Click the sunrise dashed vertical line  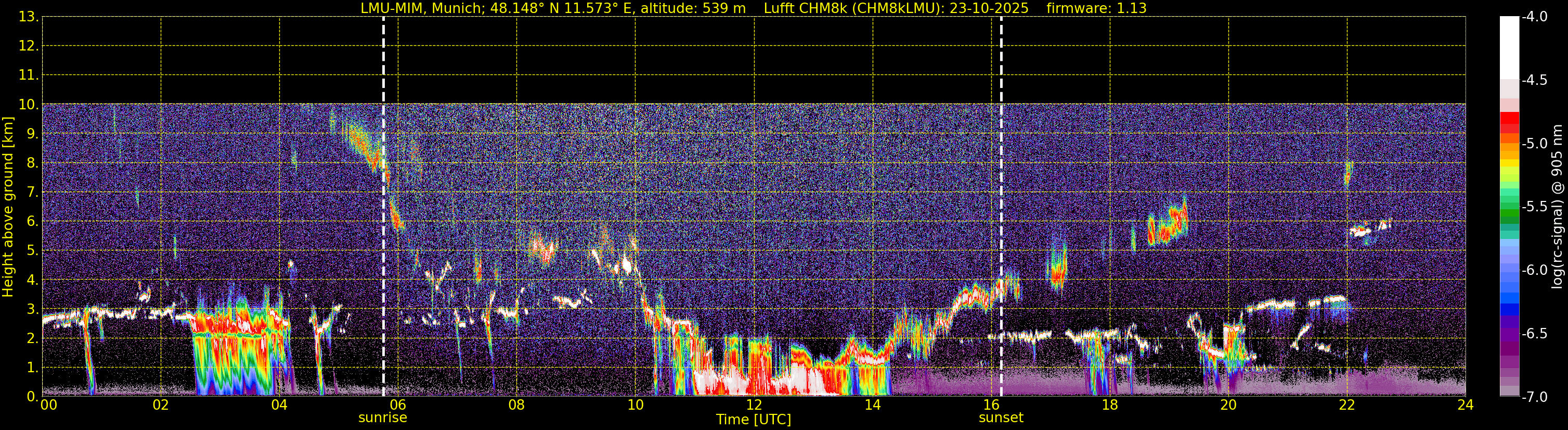click(383, 207)
